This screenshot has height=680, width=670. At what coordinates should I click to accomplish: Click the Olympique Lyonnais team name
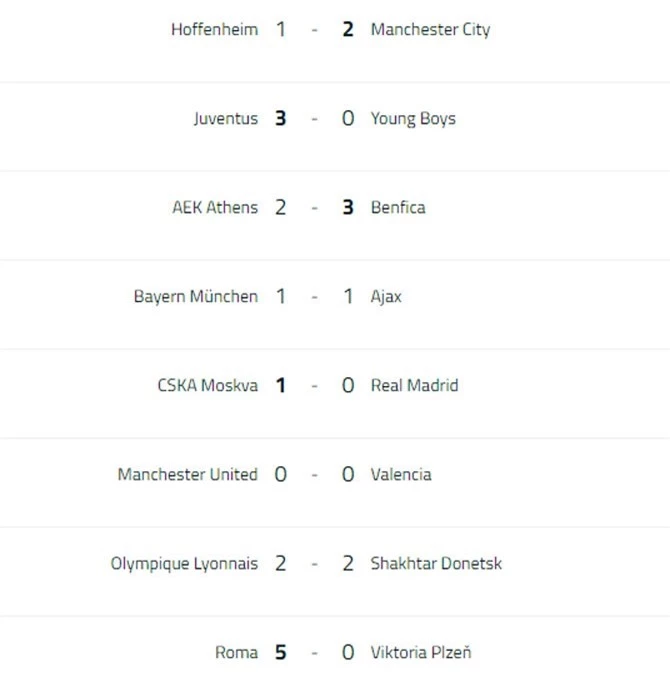pos(184,563)
